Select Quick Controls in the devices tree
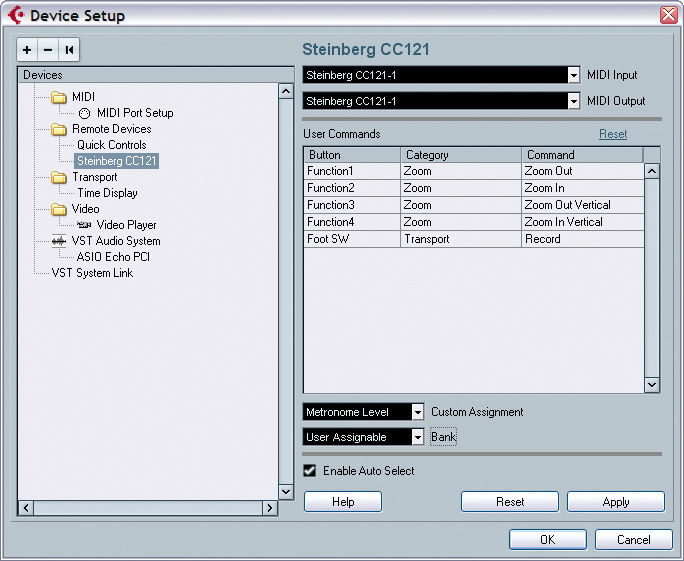Screen dimensions: 684x561 (111, 145)
